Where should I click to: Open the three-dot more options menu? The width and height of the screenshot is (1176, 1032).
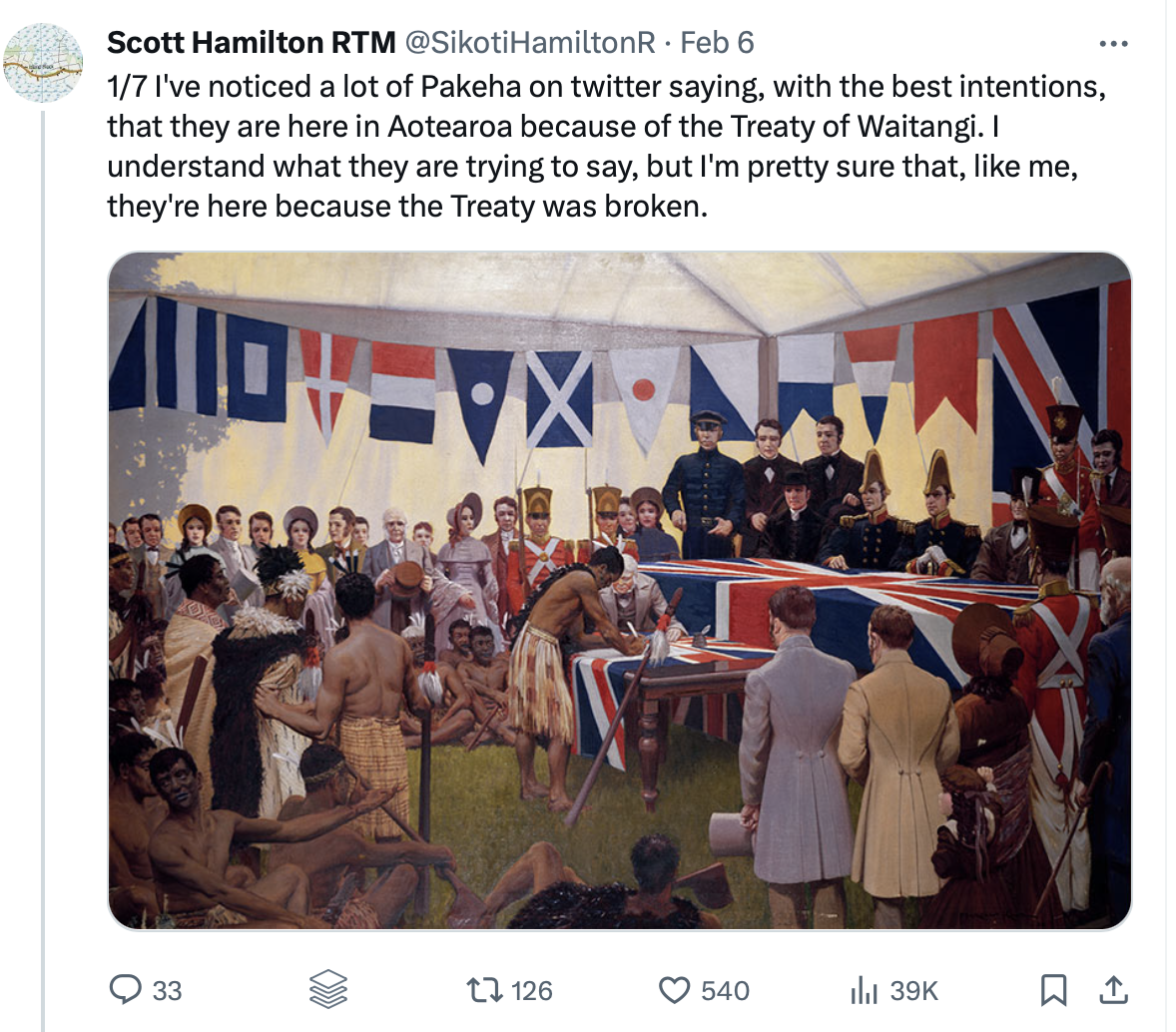pos(1113,44)
